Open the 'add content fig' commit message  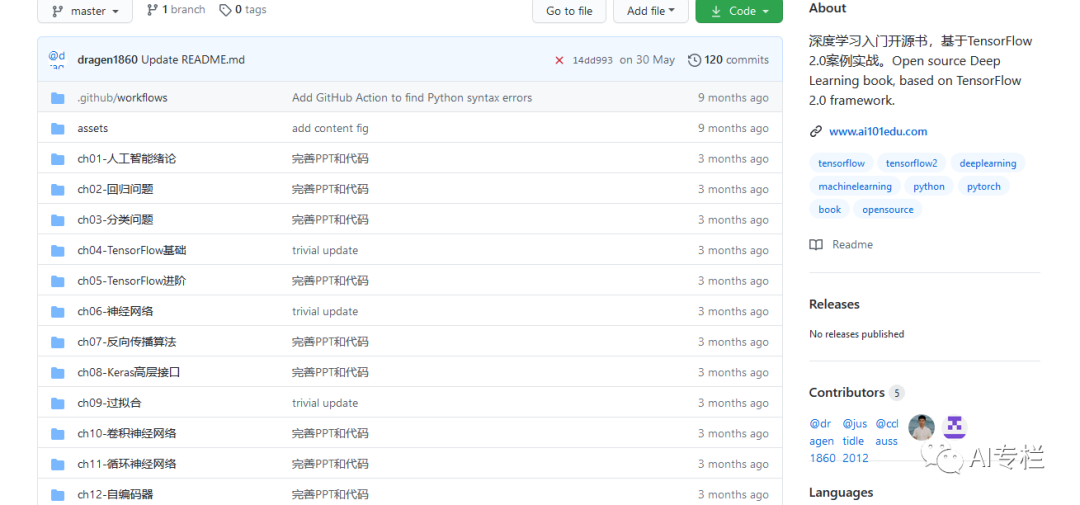[330, 128]
